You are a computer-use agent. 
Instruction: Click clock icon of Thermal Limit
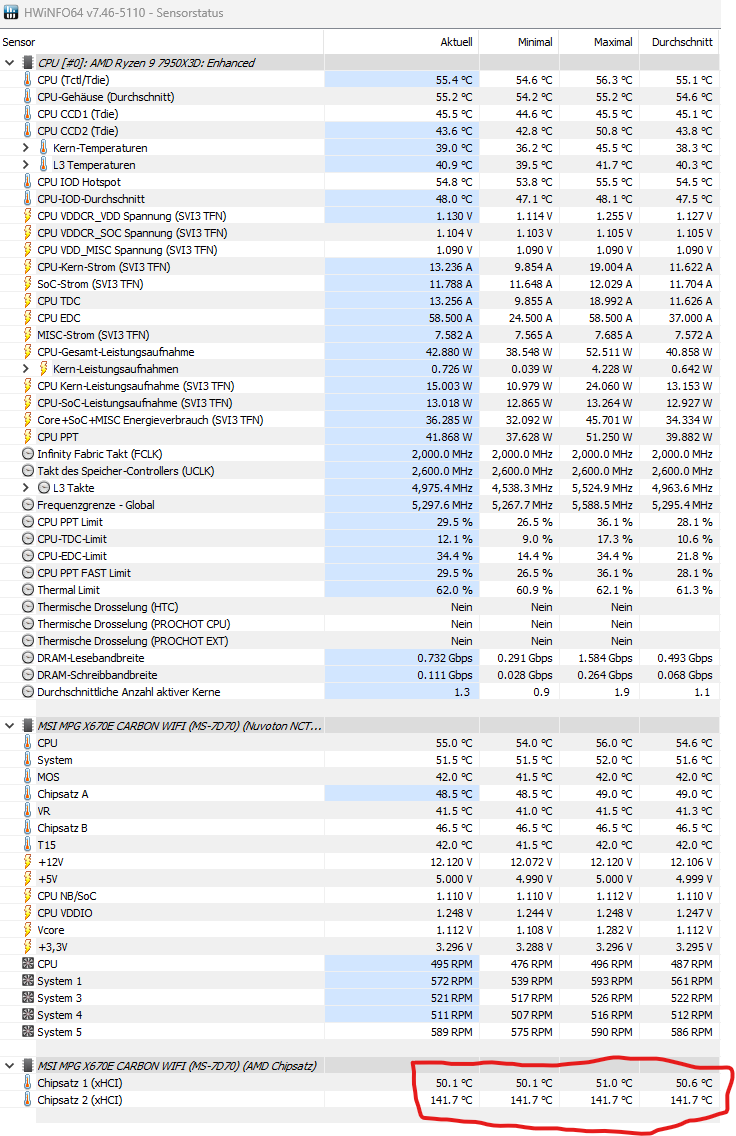coord(28,590)
